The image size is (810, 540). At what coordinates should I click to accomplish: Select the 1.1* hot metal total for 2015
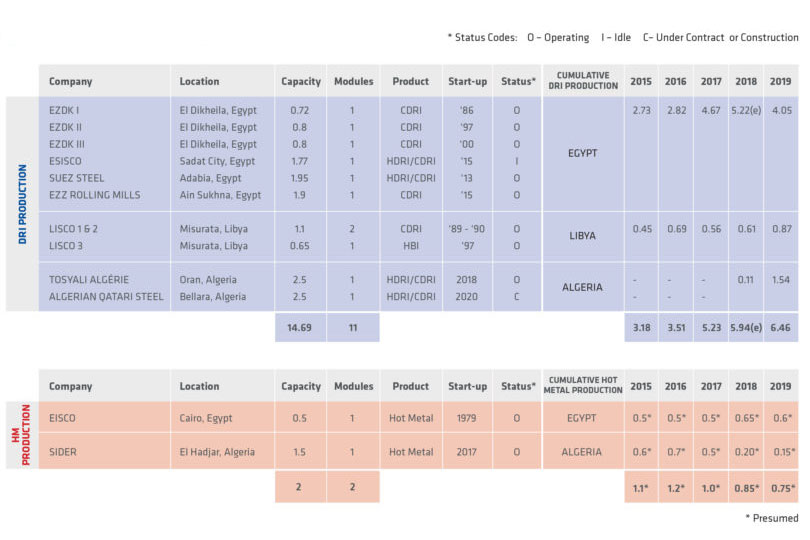pos(641,487)
